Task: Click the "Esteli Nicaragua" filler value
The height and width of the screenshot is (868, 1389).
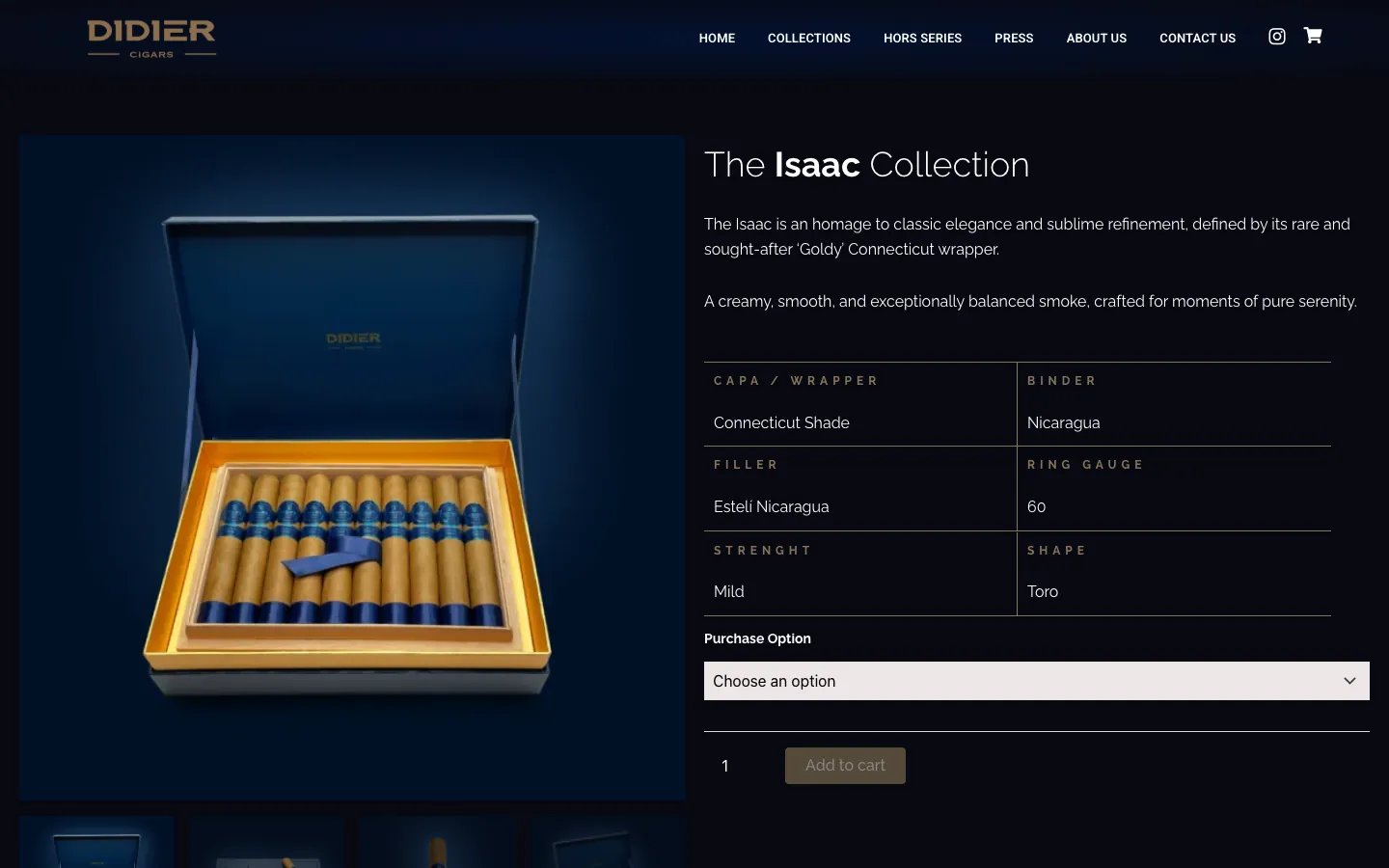Action: point(771,506)
